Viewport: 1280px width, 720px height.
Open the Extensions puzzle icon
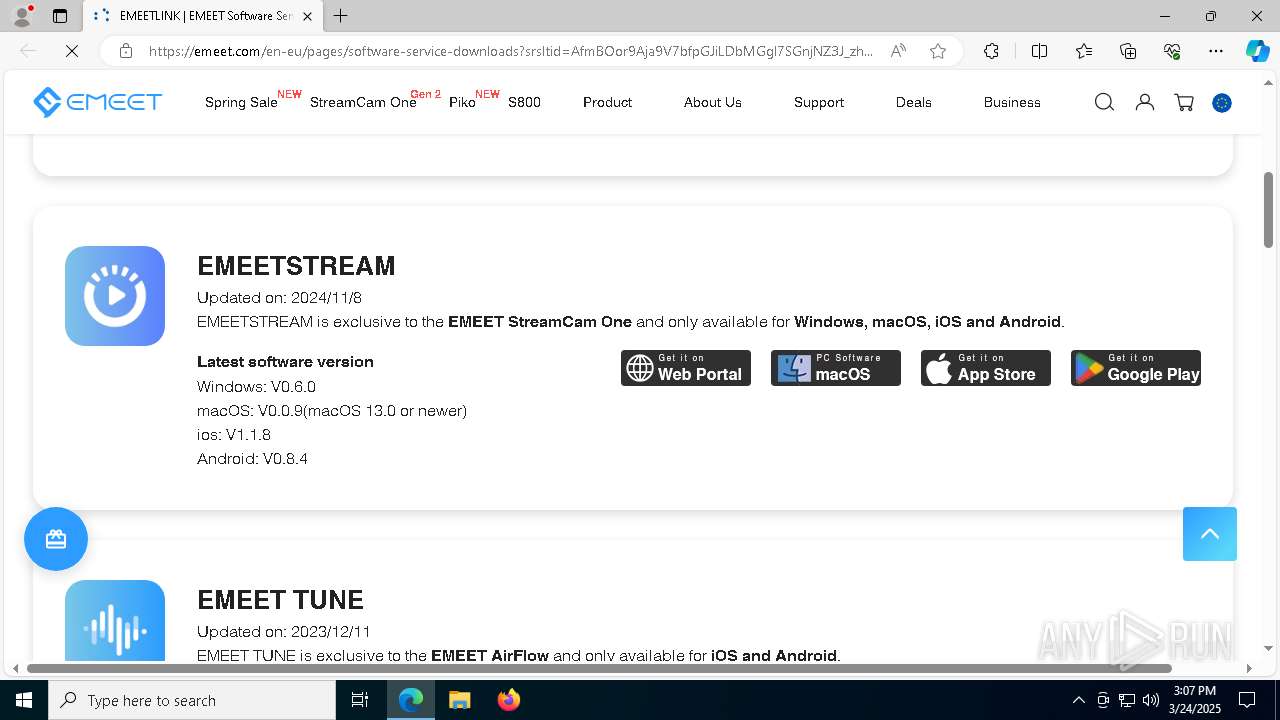point(991,51)
